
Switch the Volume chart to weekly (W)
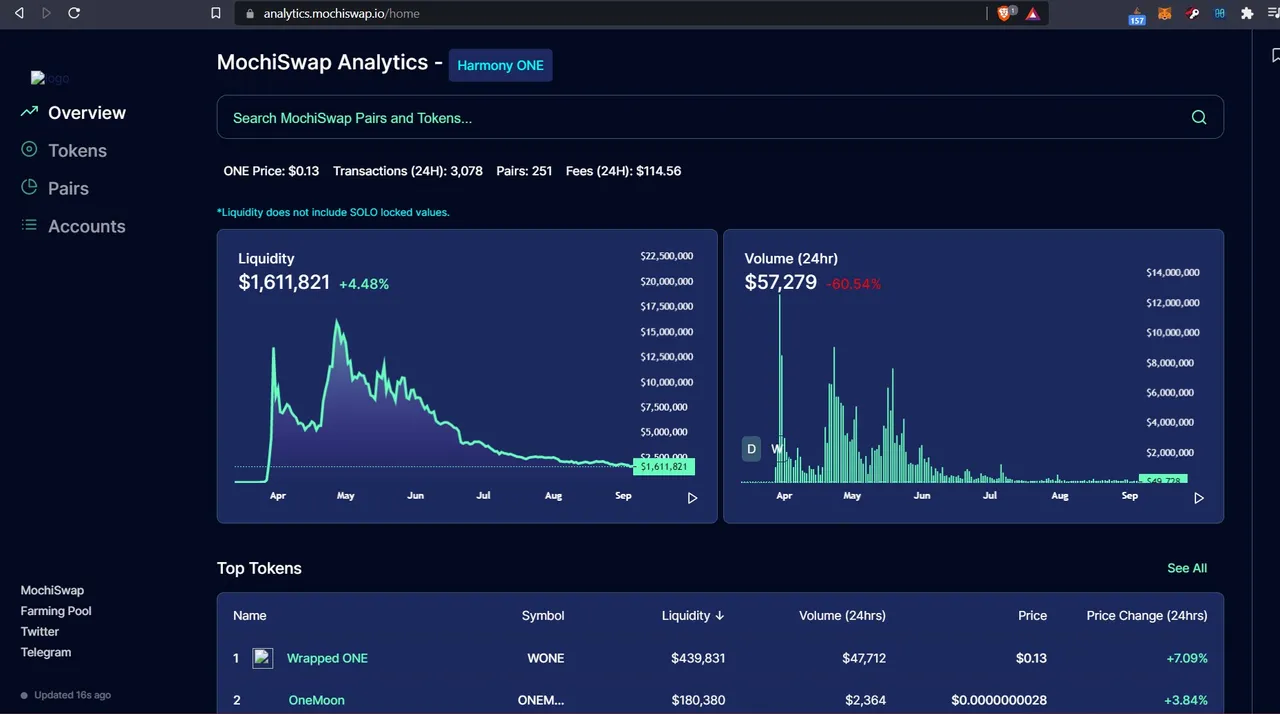click(x=776, y=449)
